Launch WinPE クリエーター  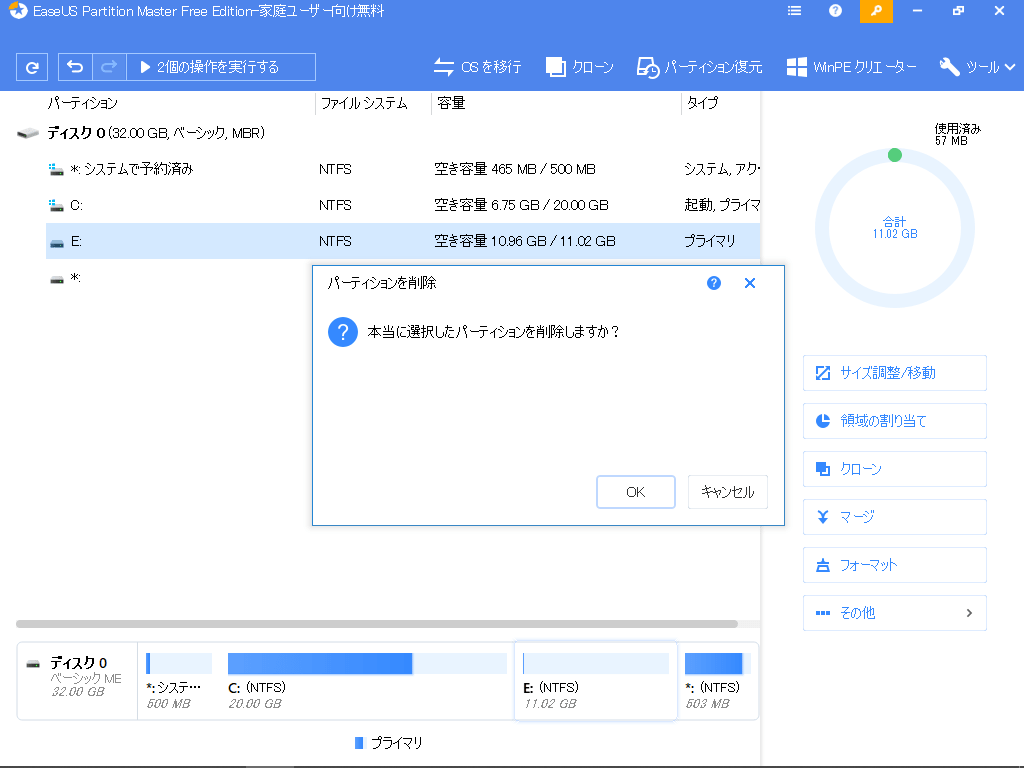click(852, 67)
